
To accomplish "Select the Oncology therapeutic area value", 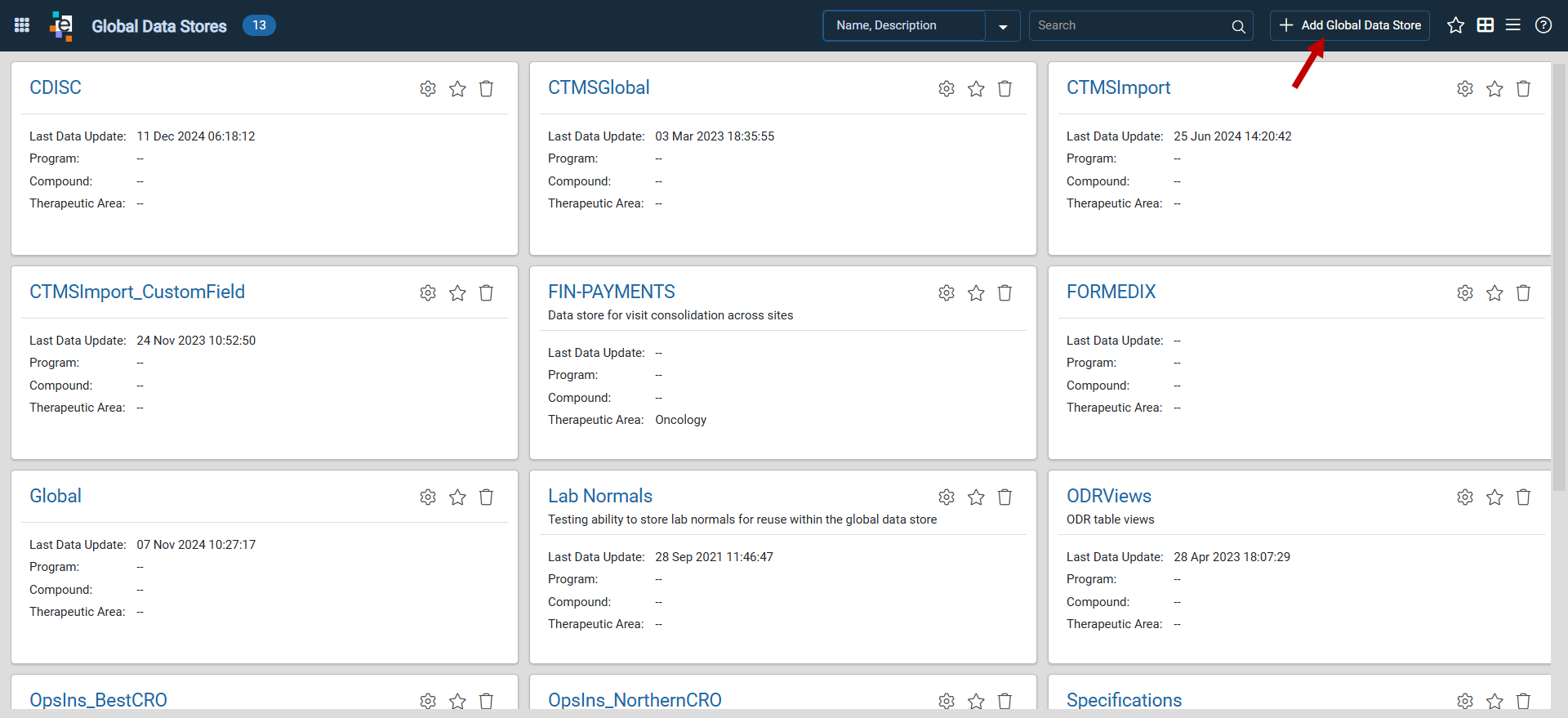I will point(680,420).
